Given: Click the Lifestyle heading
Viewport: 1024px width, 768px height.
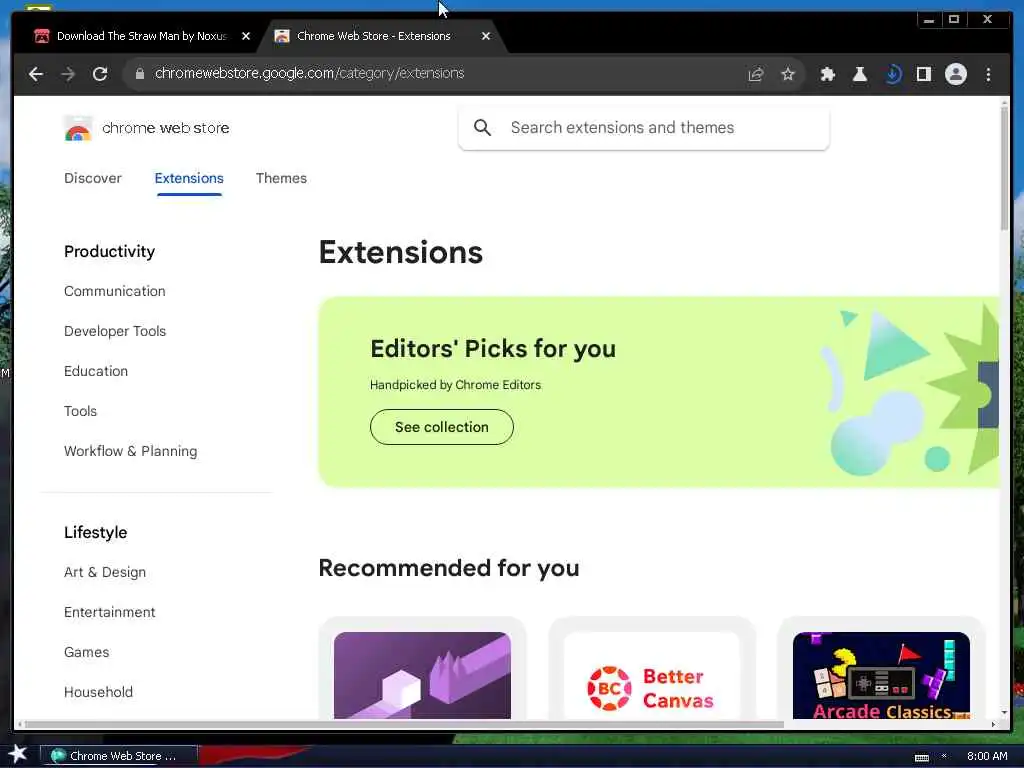Looking at the screenshot, I should (95, 532).
